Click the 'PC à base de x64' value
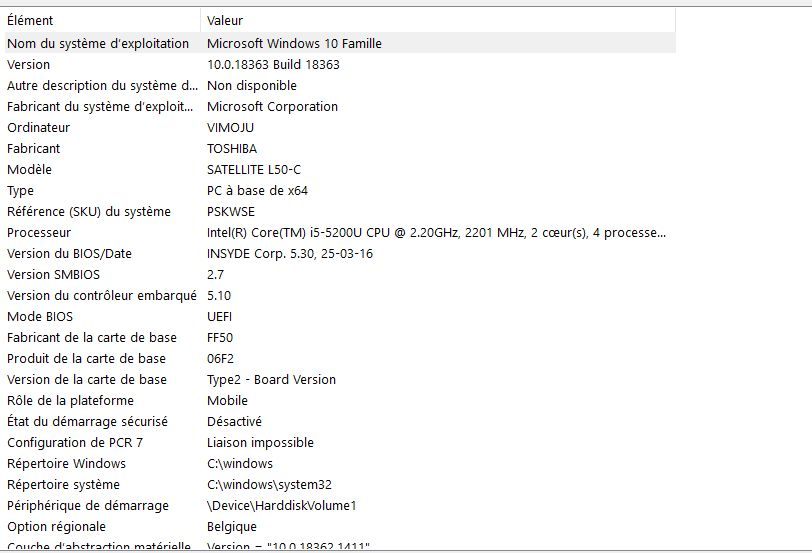 coord(257,191)
